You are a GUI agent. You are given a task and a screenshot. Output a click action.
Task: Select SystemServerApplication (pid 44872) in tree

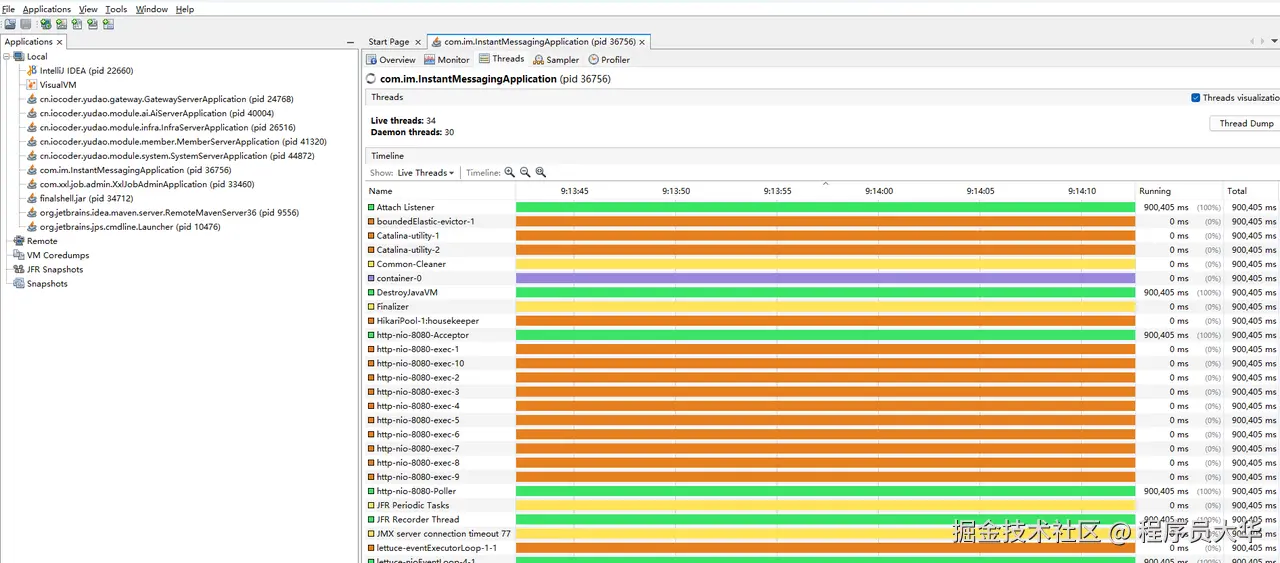pos(177,156)
